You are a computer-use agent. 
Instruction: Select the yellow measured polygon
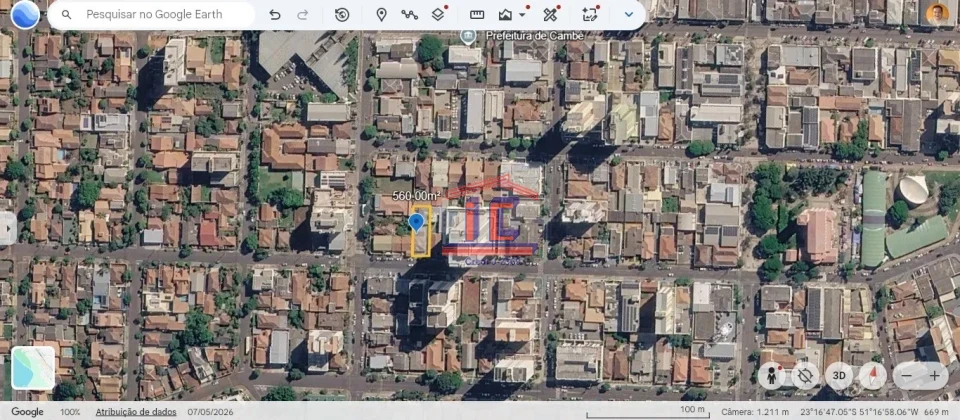tap(420, 230)
